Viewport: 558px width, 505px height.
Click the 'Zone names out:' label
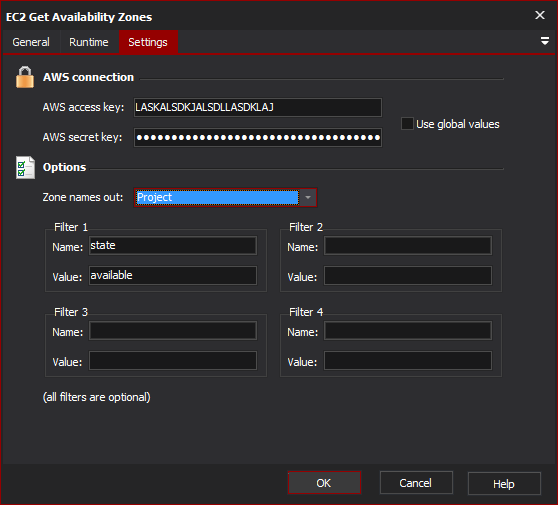click(x=83, y=197)
